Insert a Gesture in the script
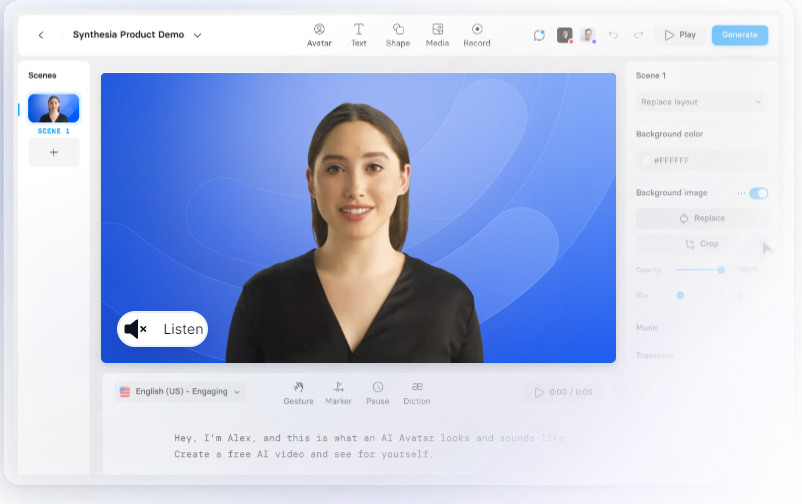 click(x=298, y=393)
